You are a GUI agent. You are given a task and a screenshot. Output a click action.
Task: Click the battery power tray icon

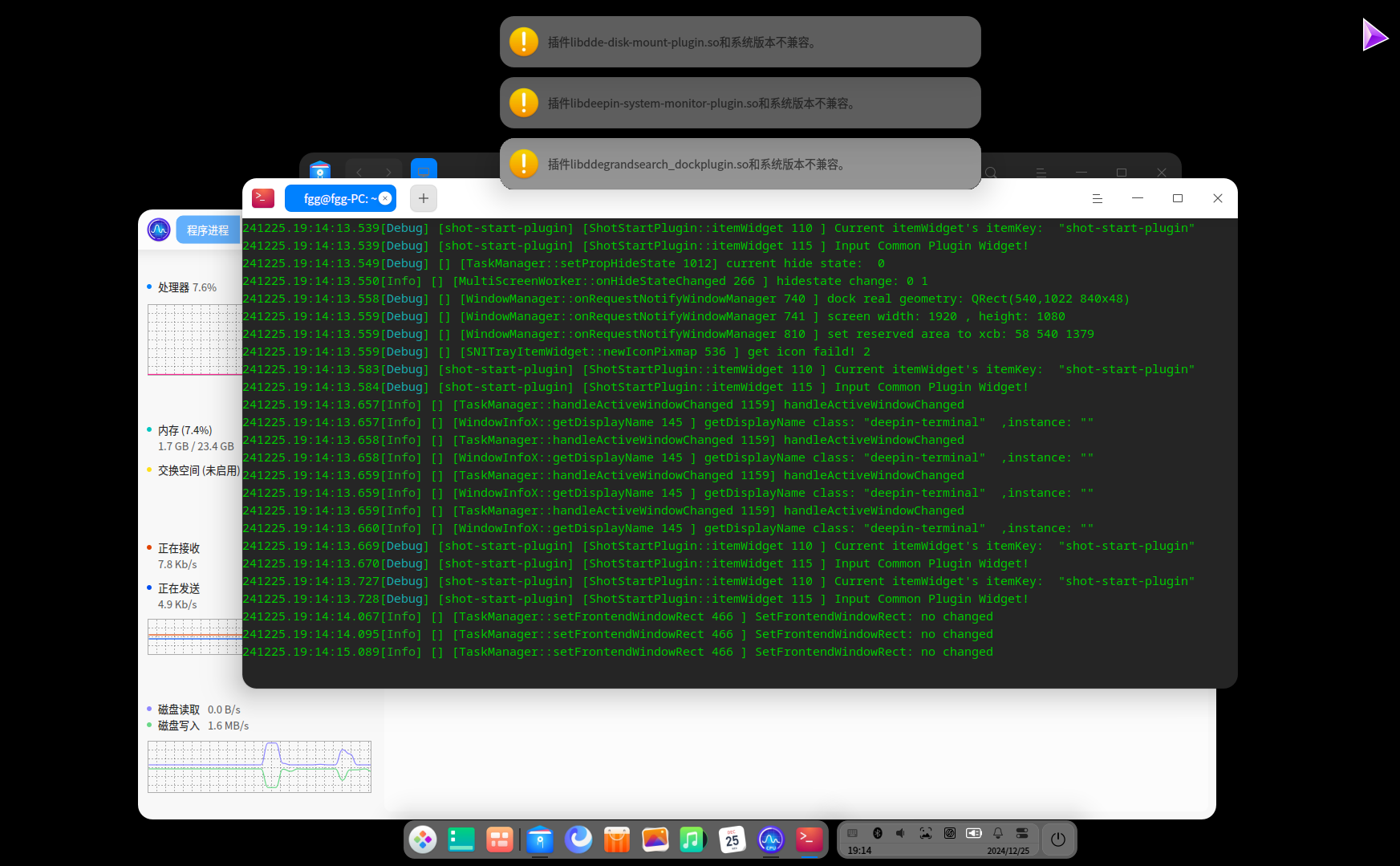(974, 833)
